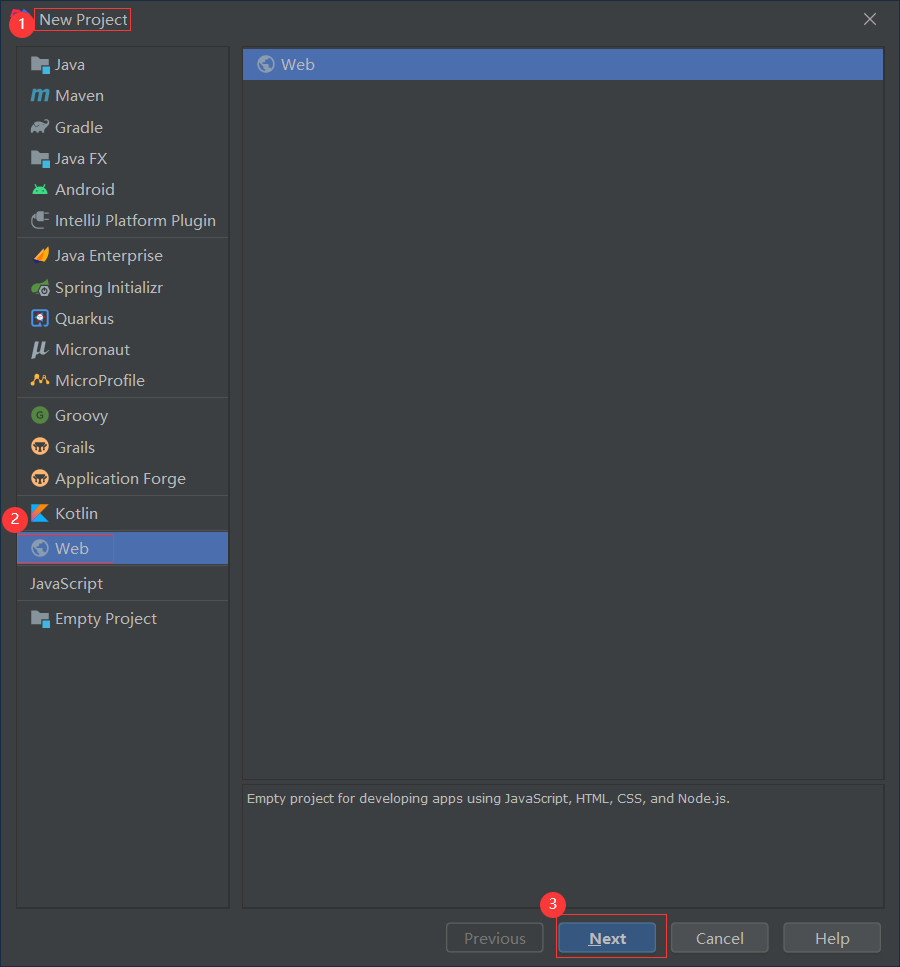This screenshot has width=900, height=967.
Task: Pick Micronaut project type
Action: pyautogui.click(x=123, y=349)
